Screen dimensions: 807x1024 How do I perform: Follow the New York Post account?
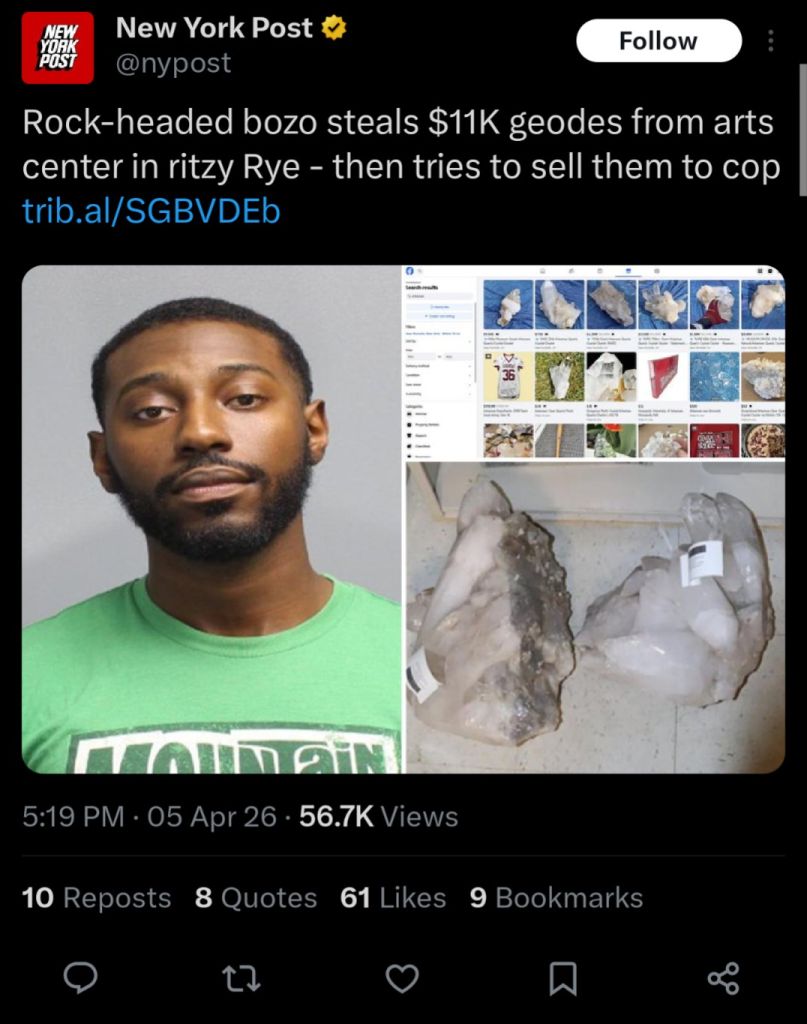point(659,40)
